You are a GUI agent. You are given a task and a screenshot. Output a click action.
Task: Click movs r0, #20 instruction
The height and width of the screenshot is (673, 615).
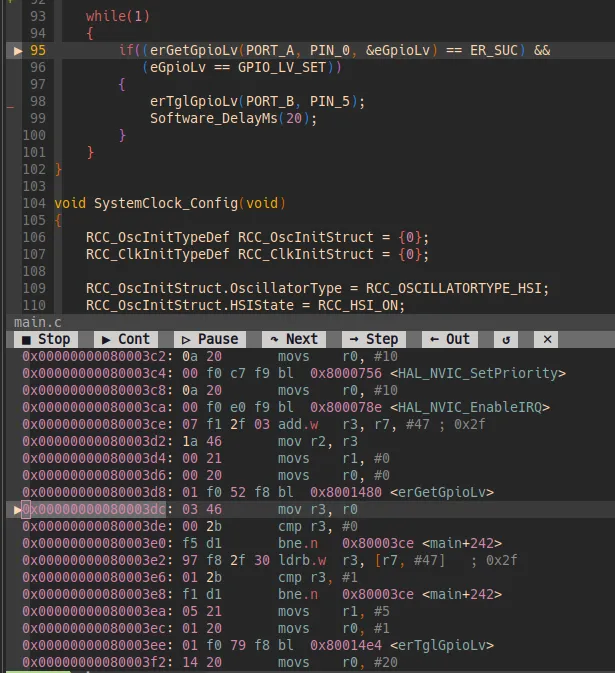338,662
